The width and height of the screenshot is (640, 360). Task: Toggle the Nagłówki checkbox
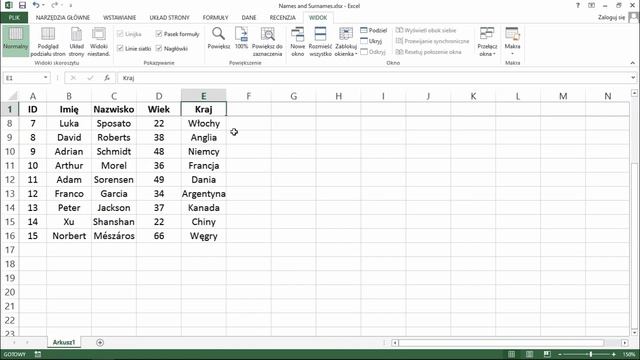point(159,48)
